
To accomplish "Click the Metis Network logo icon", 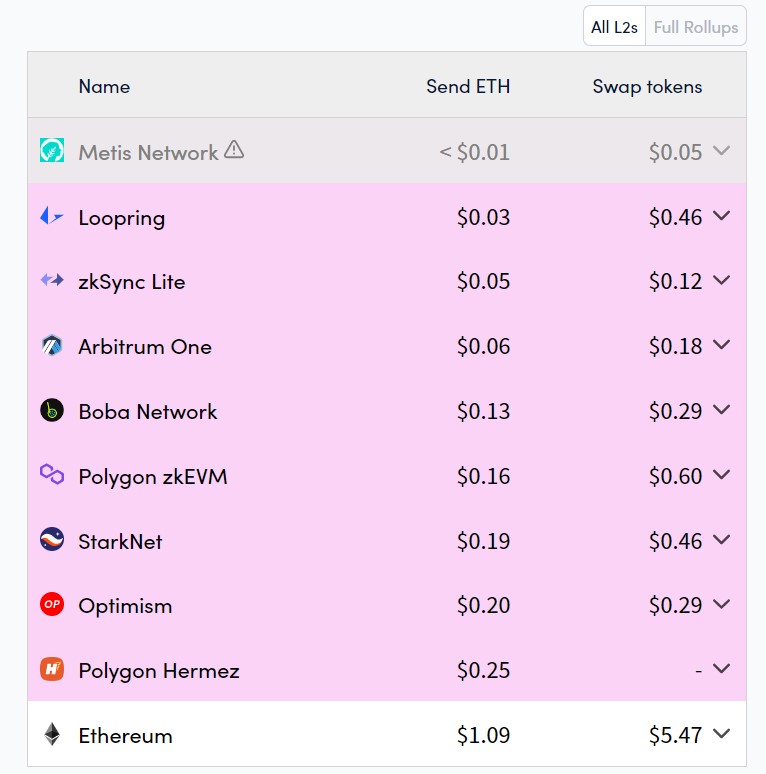I will click(52, 150).
